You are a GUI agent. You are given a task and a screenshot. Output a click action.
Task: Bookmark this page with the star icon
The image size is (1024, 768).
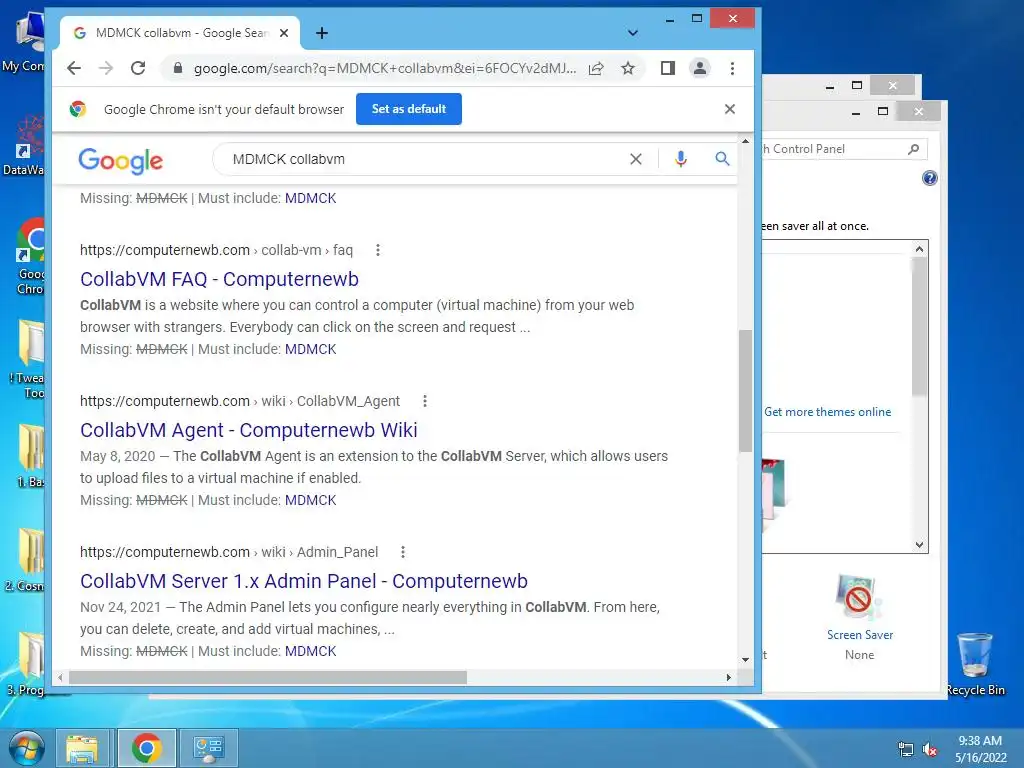pos(628,68)
